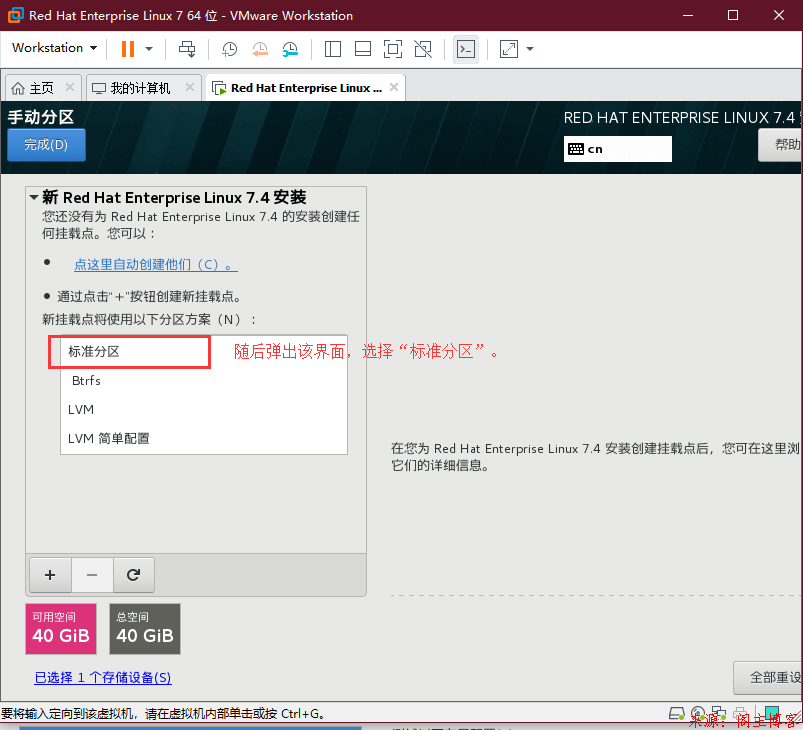Click the 全部重设 button
Viewport: 803px width, 730px height.
[768, 678]
